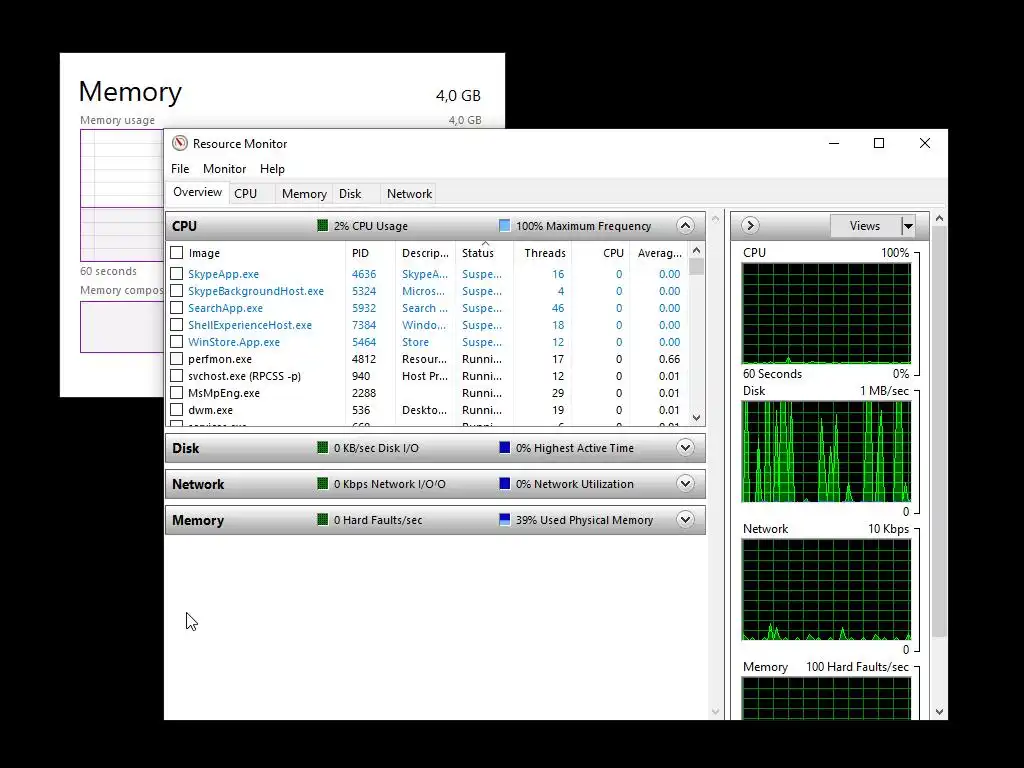Check the MsMpEng.exe checkbox

(176, 392)
